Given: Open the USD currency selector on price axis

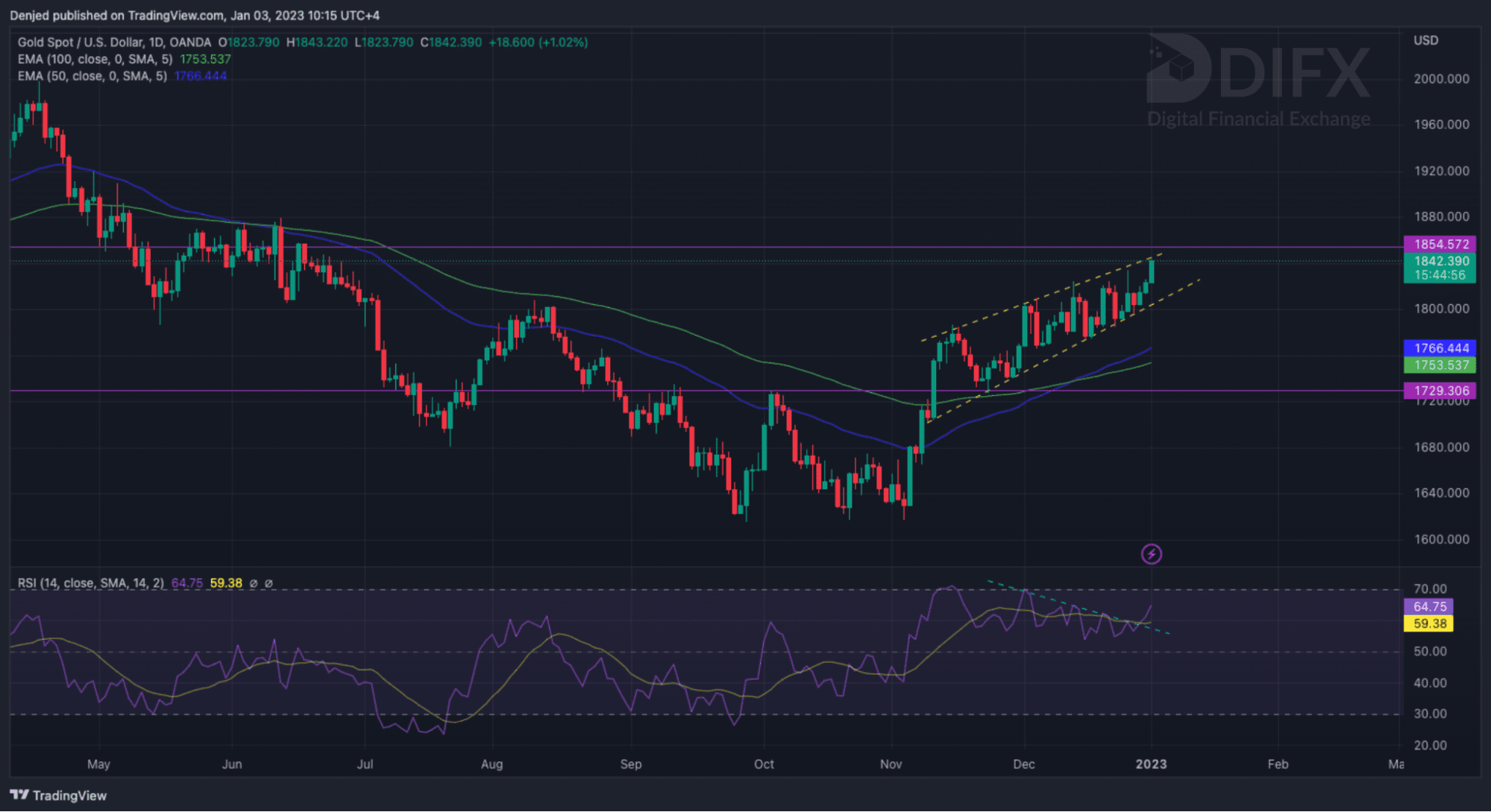Looking at the screenshot, I should pos(1425,40).
